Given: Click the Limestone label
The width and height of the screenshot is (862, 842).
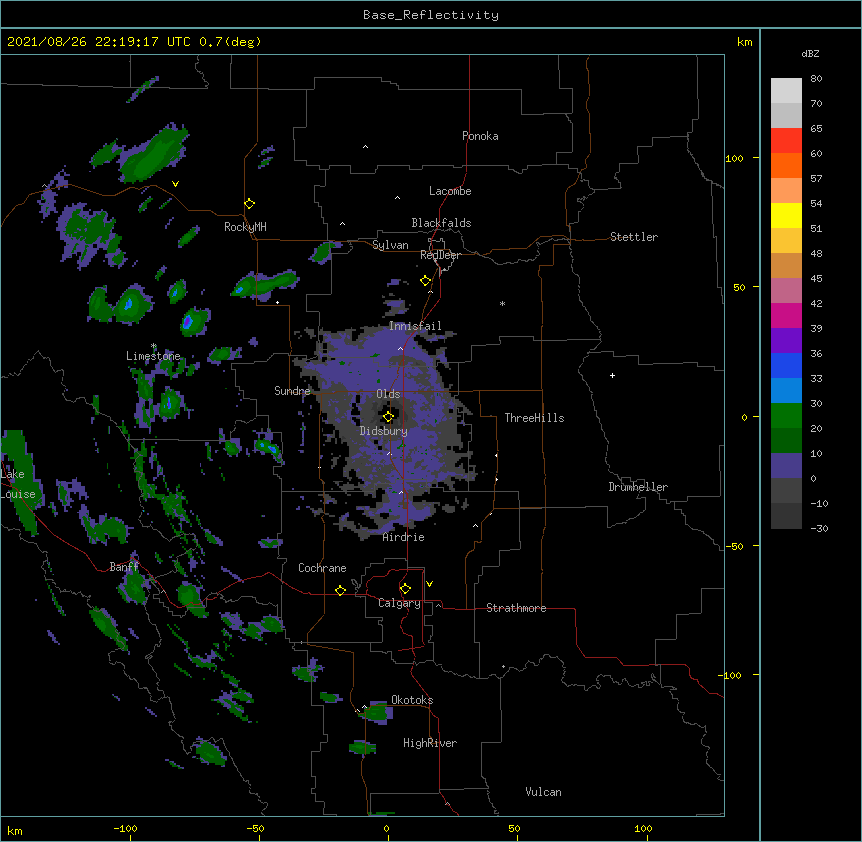Looking at the screenshot, I should pos(153,356).
